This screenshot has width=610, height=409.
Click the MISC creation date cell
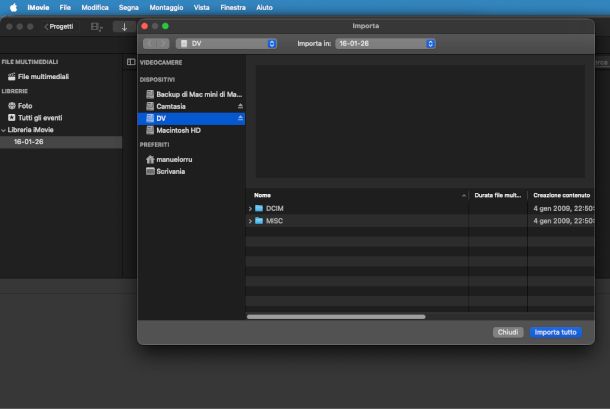point(563,221)
